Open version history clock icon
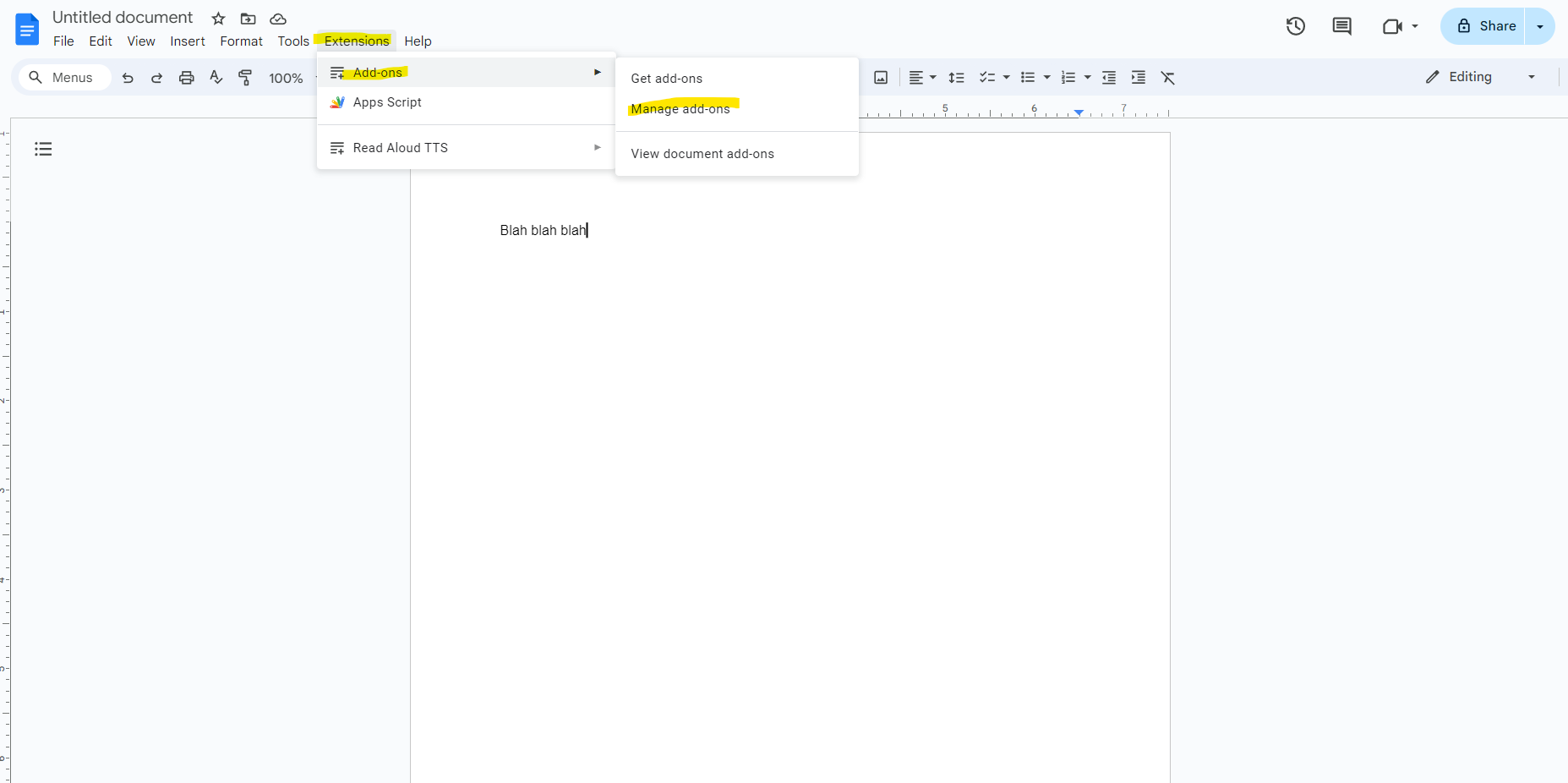Image resolution: width=1568 pixels, height=783 pixels. (x=1295, y=26)
